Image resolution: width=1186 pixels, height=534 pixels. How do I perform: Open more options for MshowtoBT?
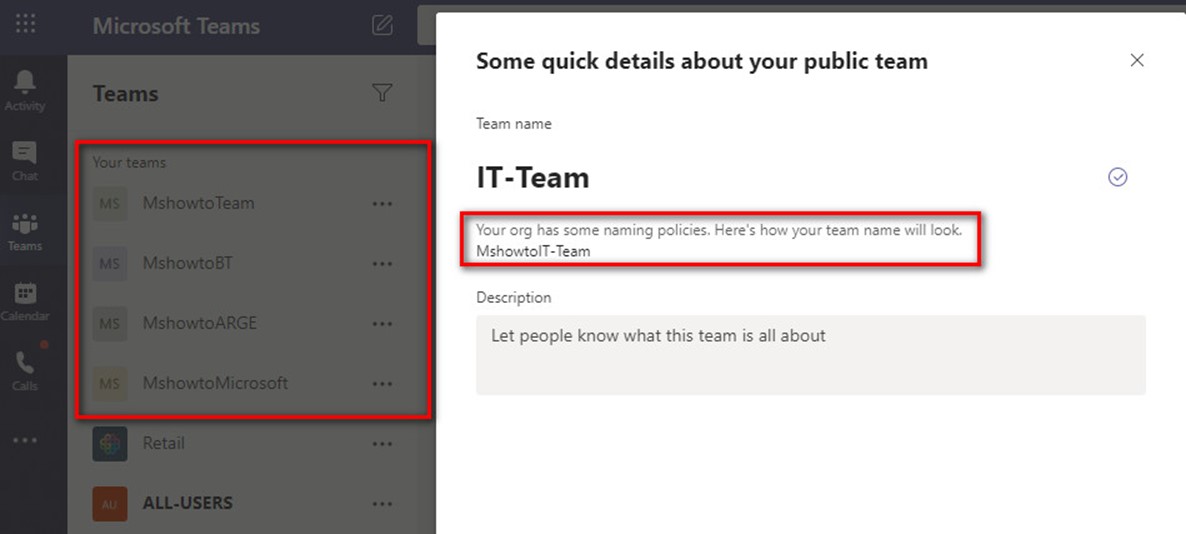click(383, 264)
